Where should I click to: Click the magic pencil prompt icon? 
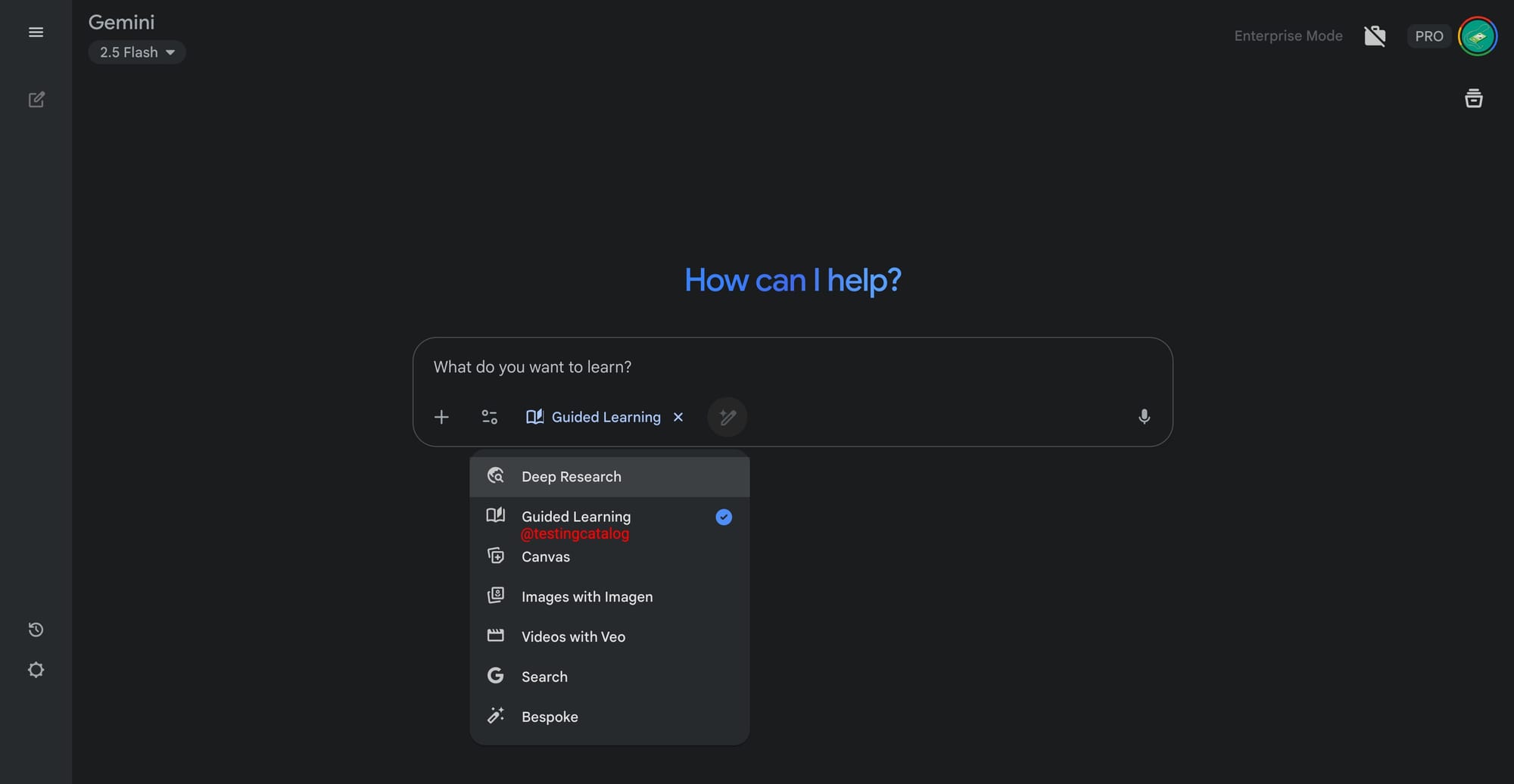727,417
